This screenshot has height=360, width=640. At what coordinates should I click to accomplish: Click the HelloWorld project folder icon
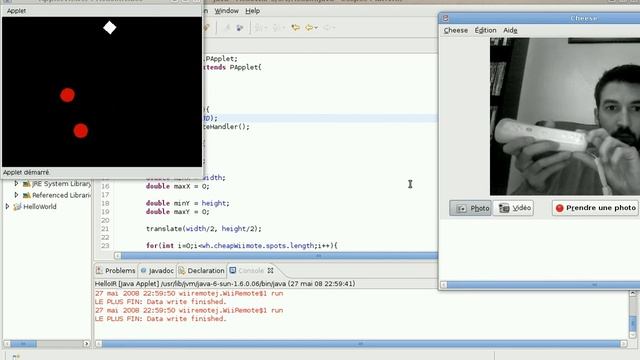[x=17, y=207]
